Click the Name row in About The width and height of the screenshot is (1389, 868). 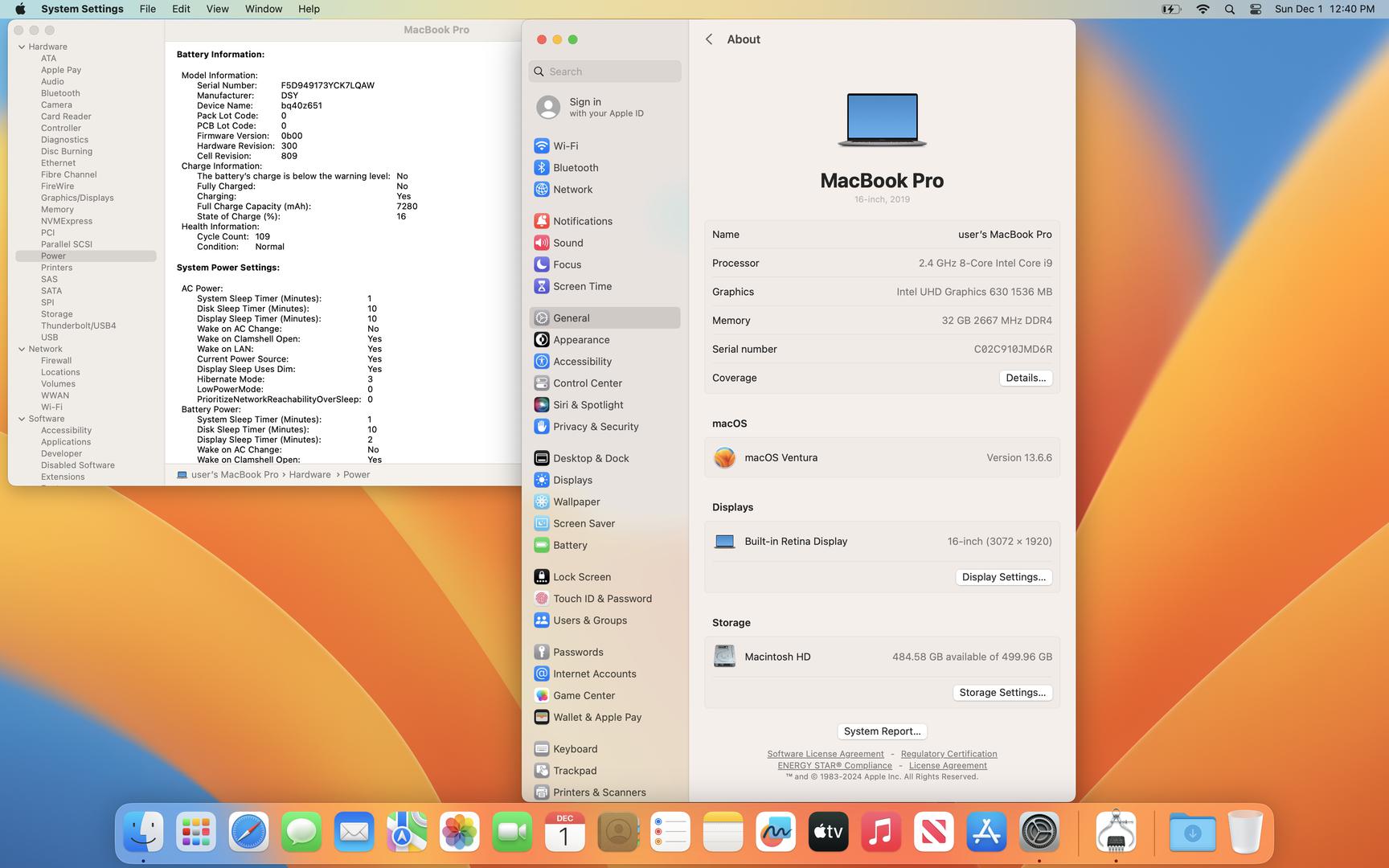[x=882, y=235]
